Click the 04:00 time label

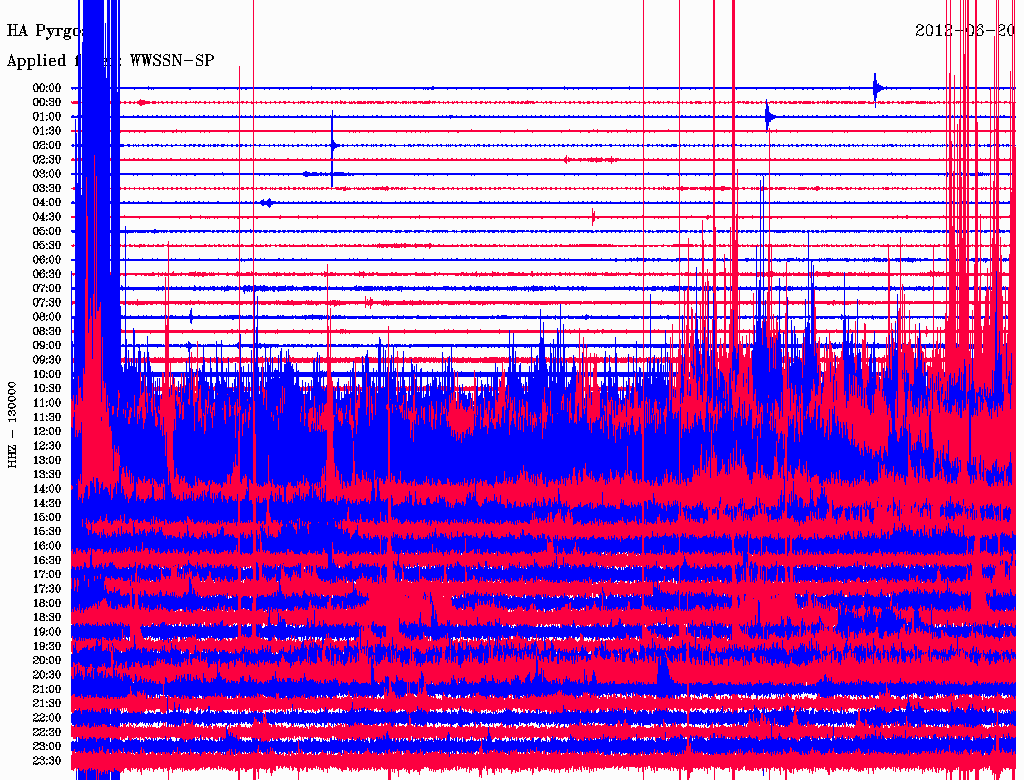[x=47, y=203]
